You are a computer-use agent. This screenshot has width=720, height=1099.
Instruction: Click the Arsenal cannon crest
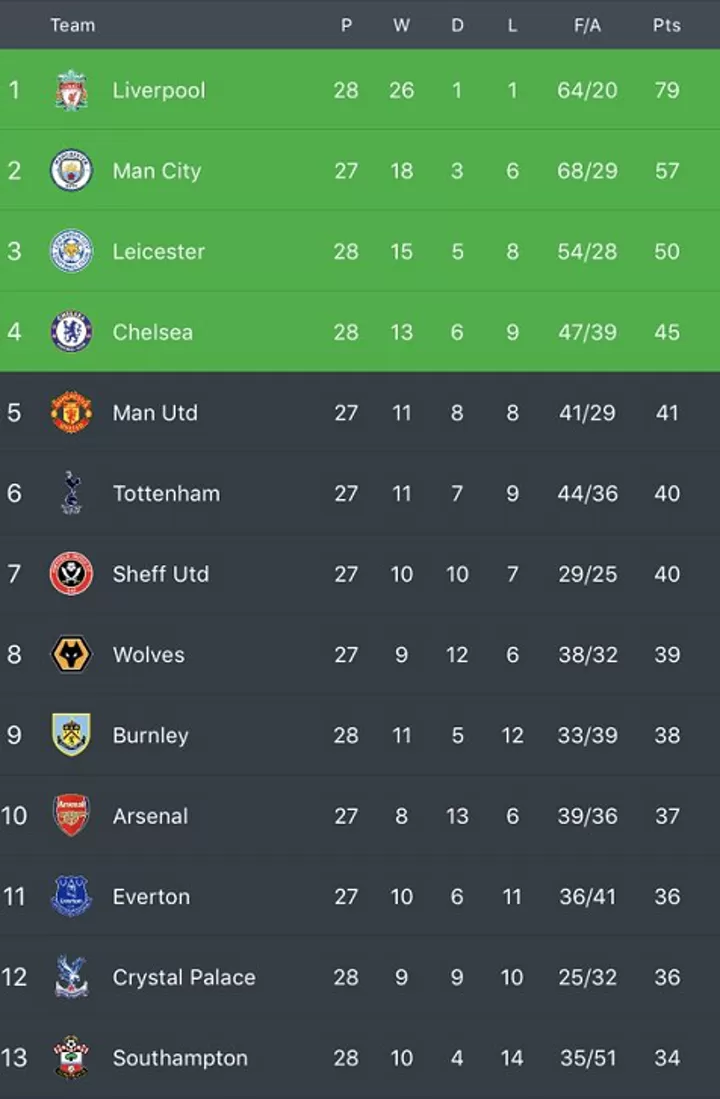click(72, 815)
